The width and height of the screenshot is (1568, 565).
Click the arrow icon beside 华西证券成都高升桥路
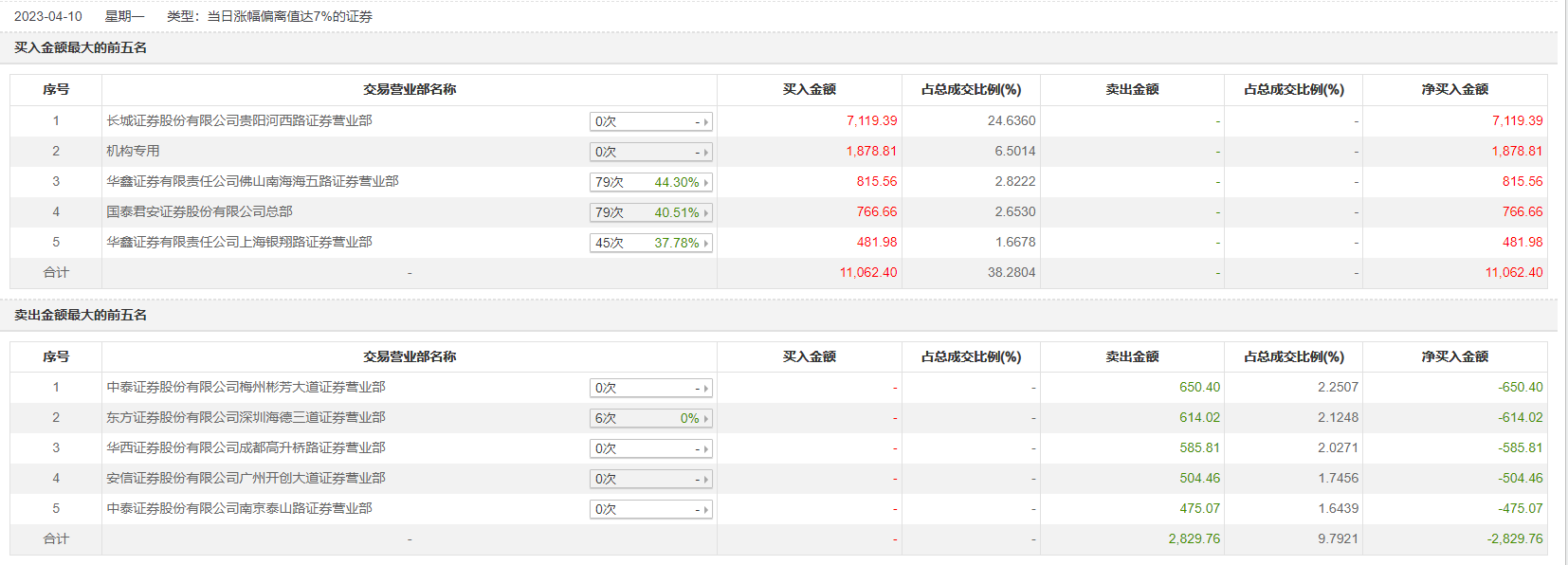(x=706, y=449)
